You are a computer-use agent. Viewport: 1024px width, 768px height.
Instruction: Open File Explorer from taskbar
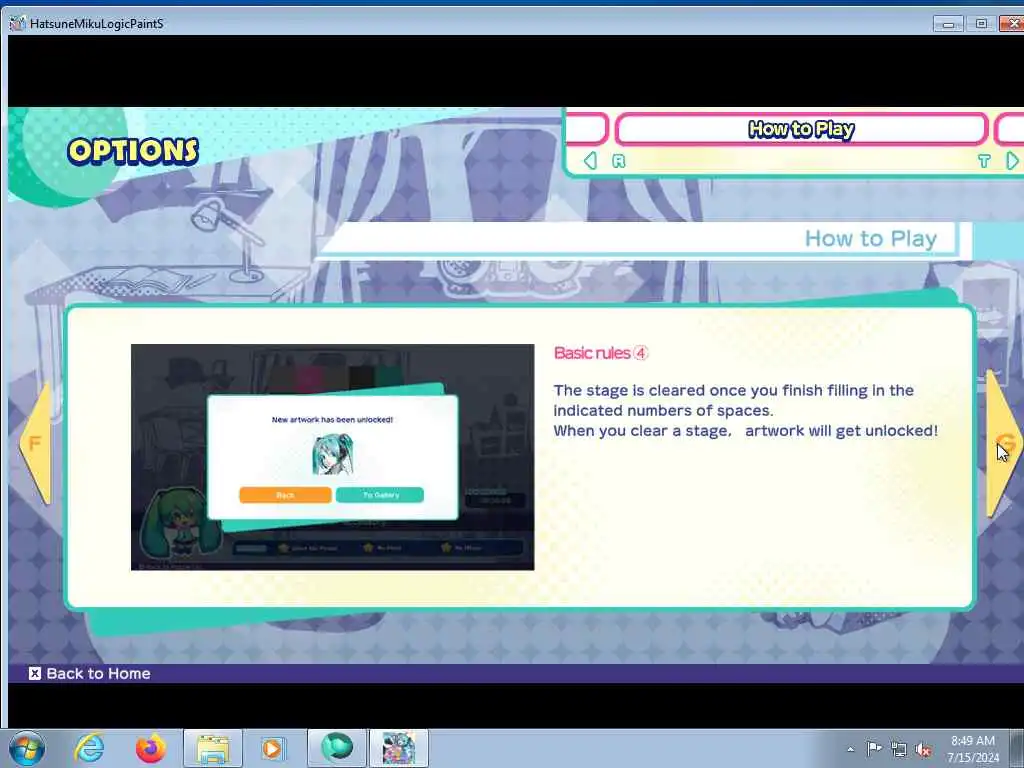tap(213, 748)
